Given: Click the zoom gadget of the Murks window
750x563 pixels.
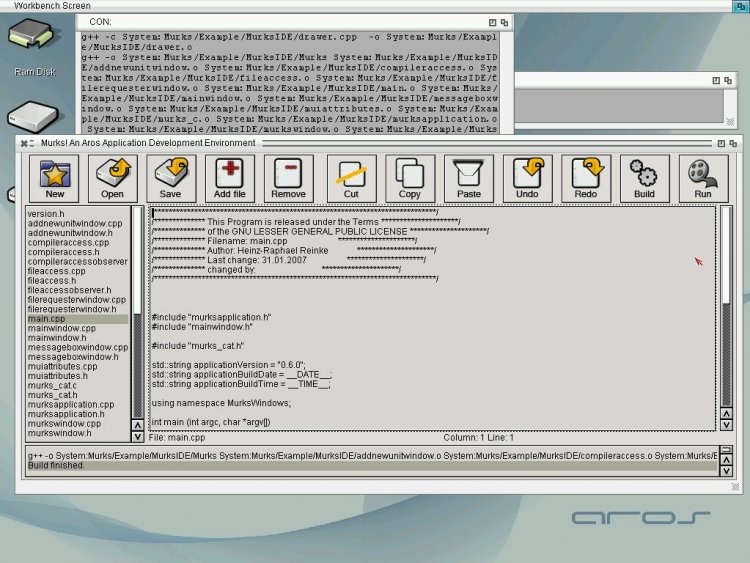Looking at the screenshot, I should pos(721,144).
